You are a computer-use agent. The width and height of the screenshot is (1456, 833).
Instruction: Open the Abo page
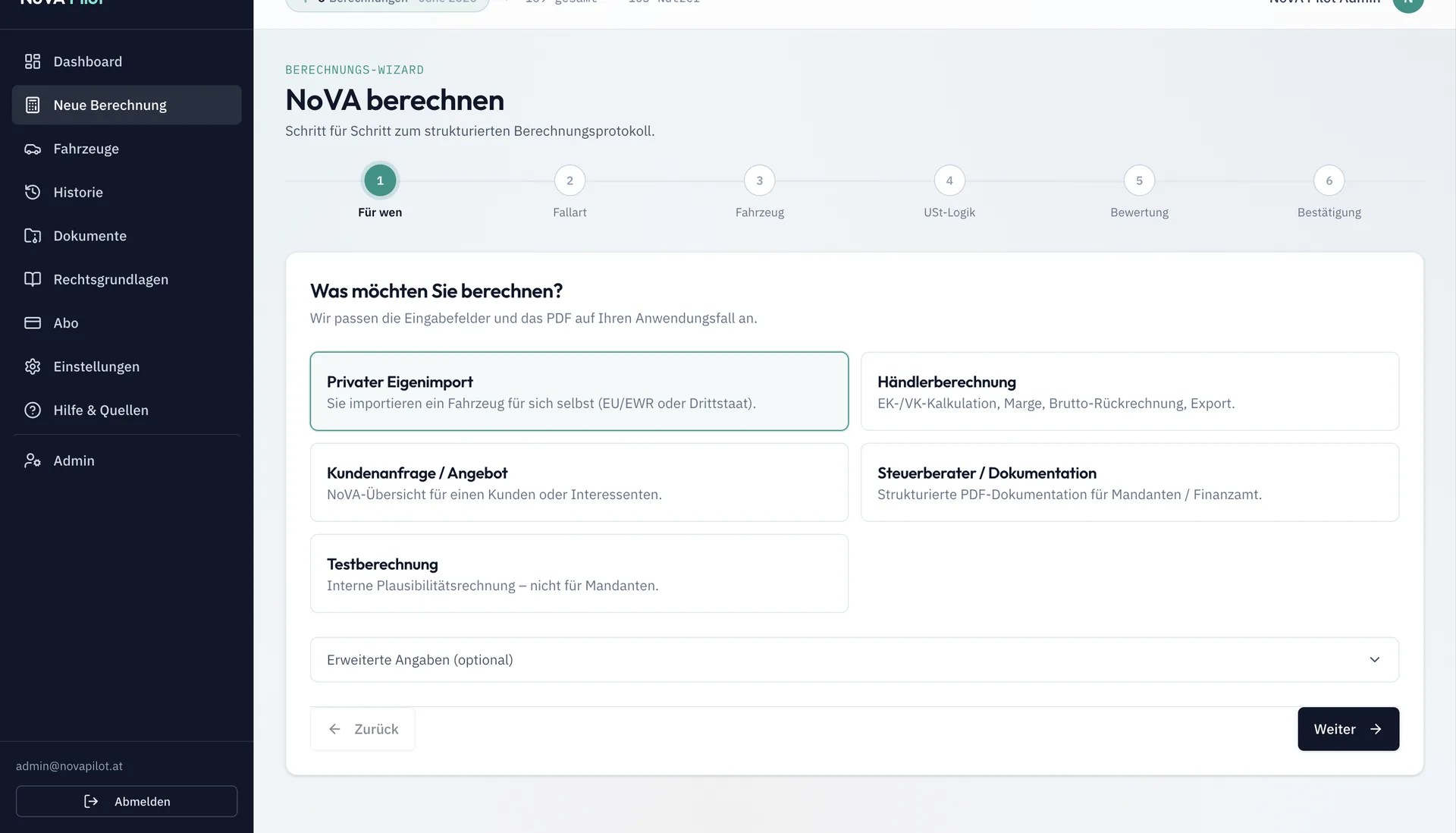127,323
